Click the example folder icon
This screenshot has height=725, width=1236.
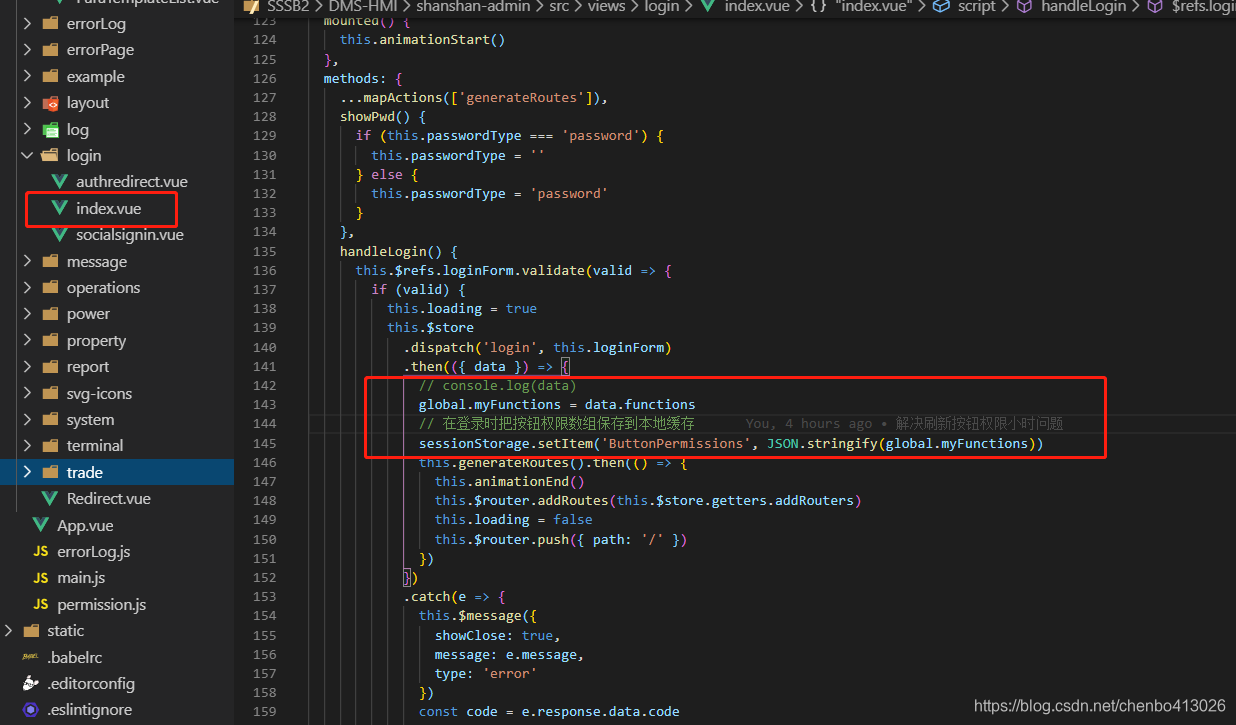pyautogui.click(x=50, y=77)
